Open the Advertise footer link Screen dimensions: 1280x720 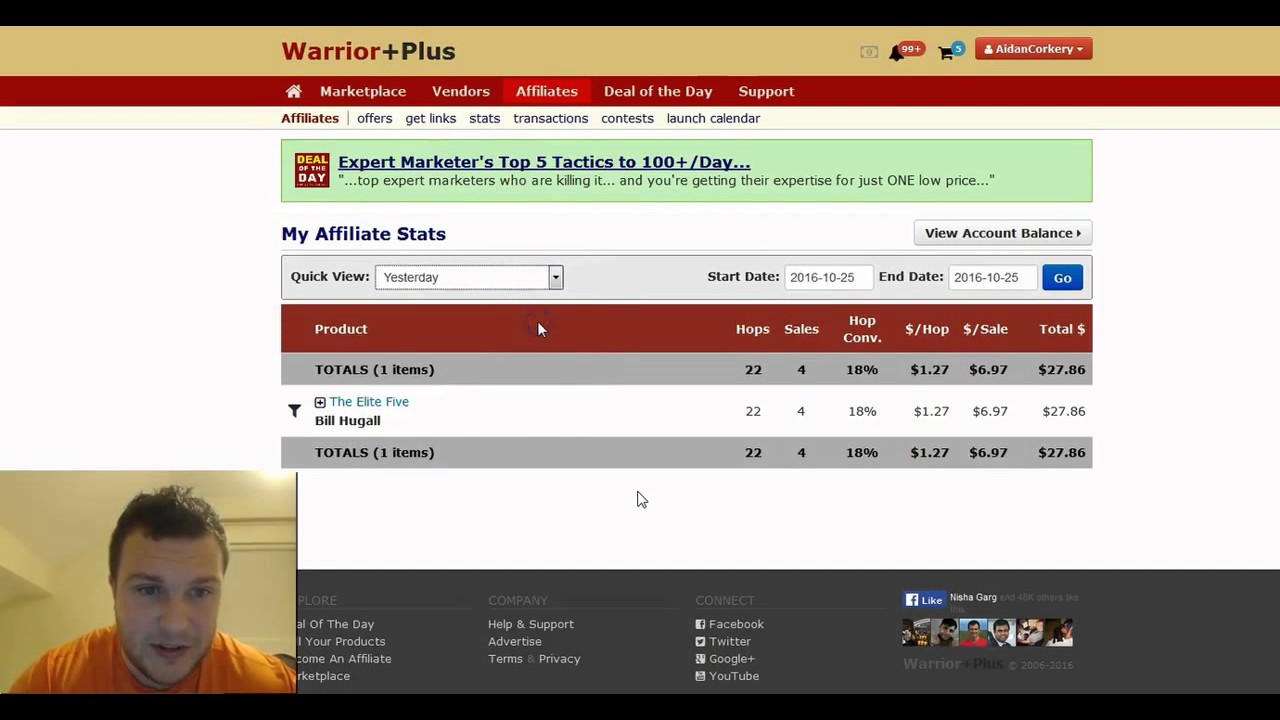515,641
